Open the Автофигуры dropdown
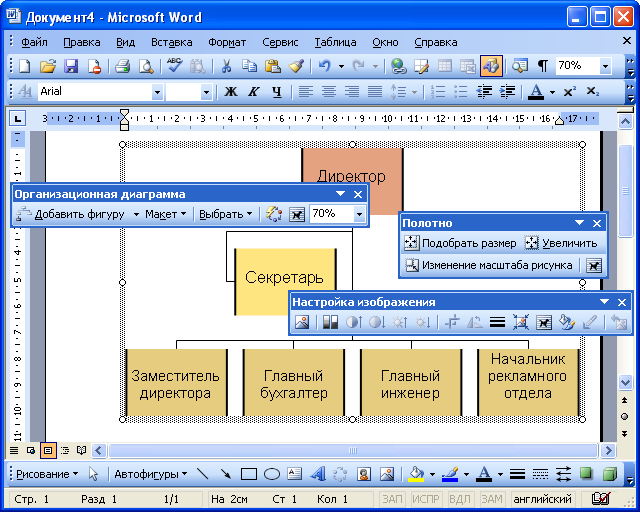Image resolution: width=640 pixels, height=512 pixels. point(151,474)
